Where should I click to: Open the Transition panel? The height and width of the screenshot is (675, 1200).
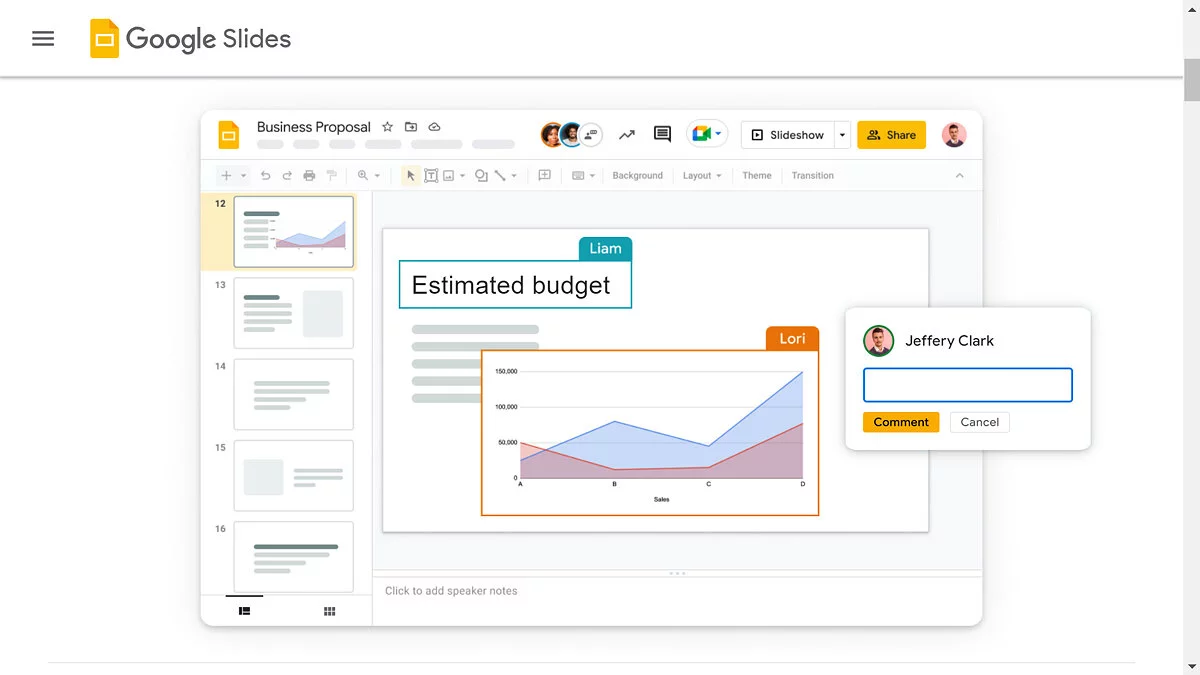tap(812, 176)
